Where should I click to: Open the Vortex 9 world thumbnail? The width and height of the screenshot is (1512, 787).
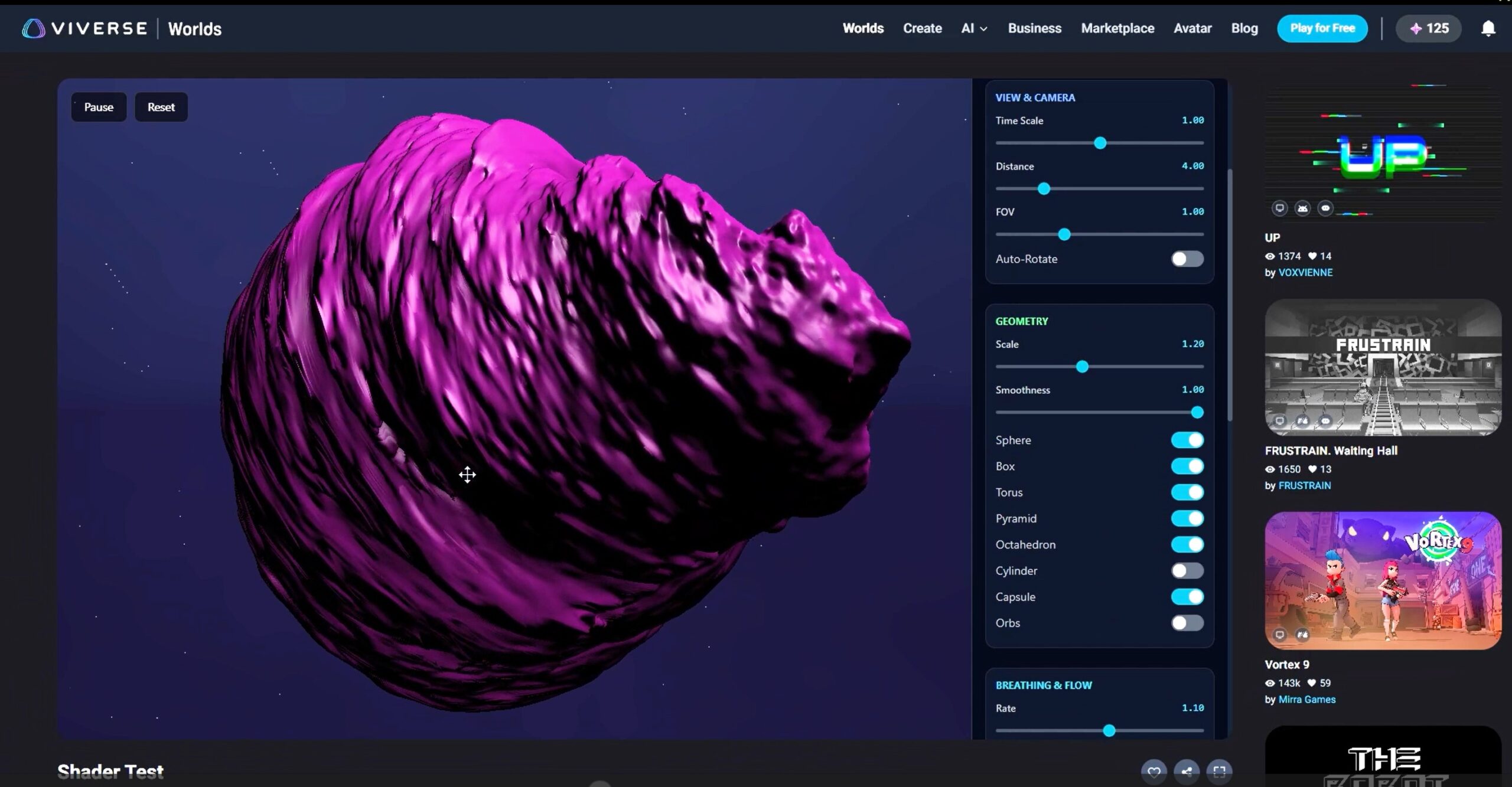pyautogui.click(x=1382, y=580)
